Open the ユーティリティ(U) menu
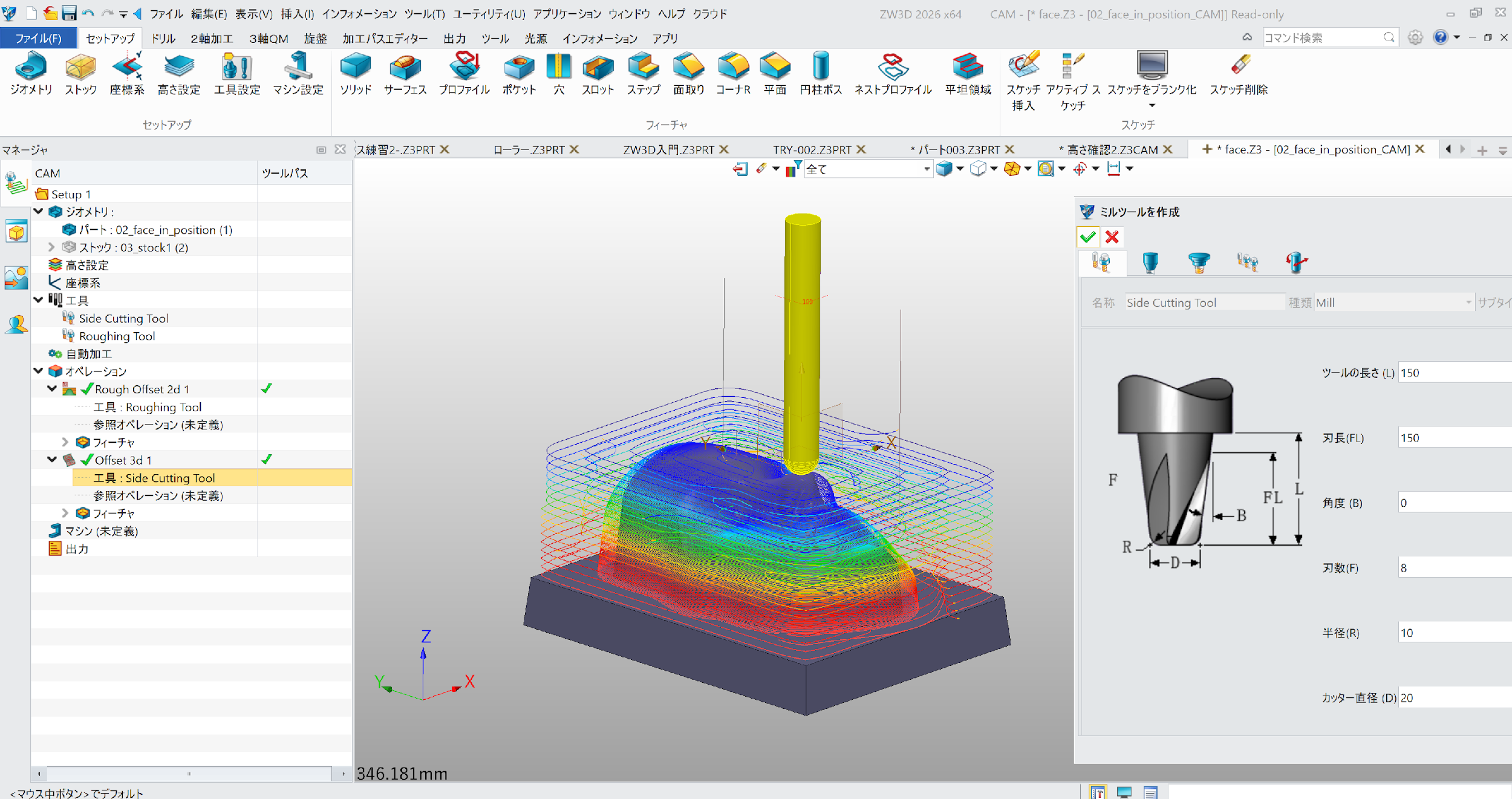The height and width of the screenshot is (799, 1512). [x=489, y=14]
